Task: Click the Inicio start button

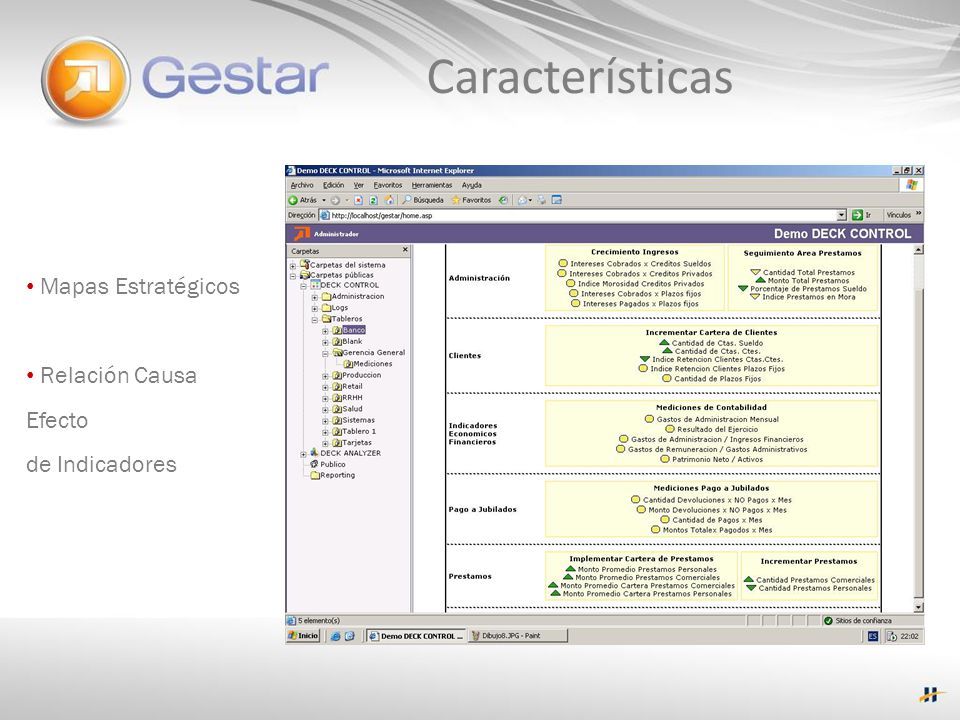Action: [x=304, y=636]
